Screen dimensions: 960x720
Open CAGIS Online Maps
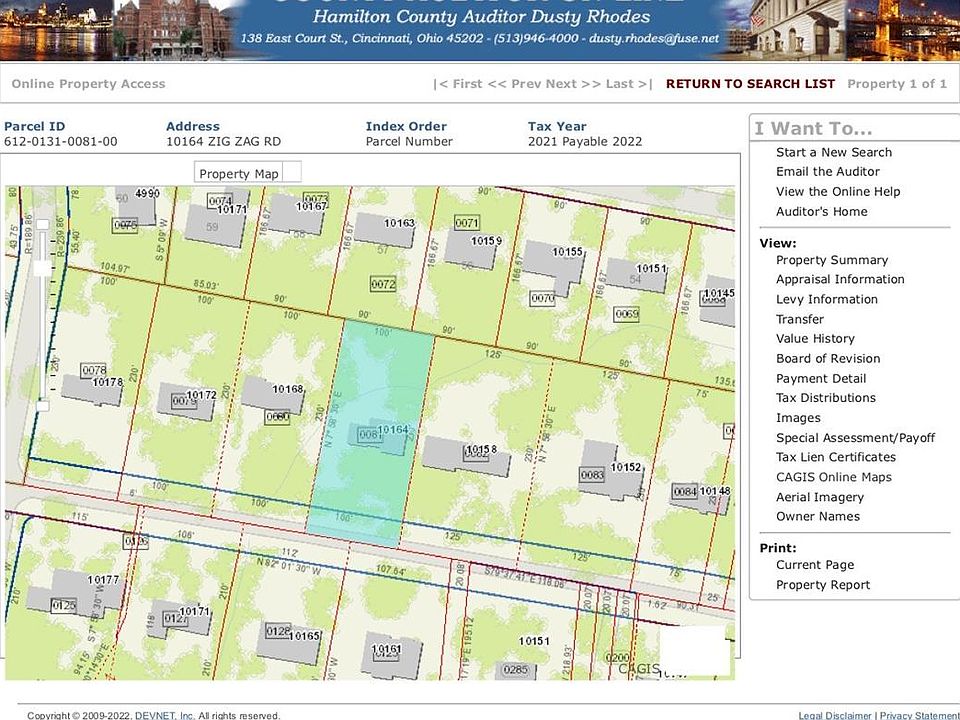click(x=833, y=477)
